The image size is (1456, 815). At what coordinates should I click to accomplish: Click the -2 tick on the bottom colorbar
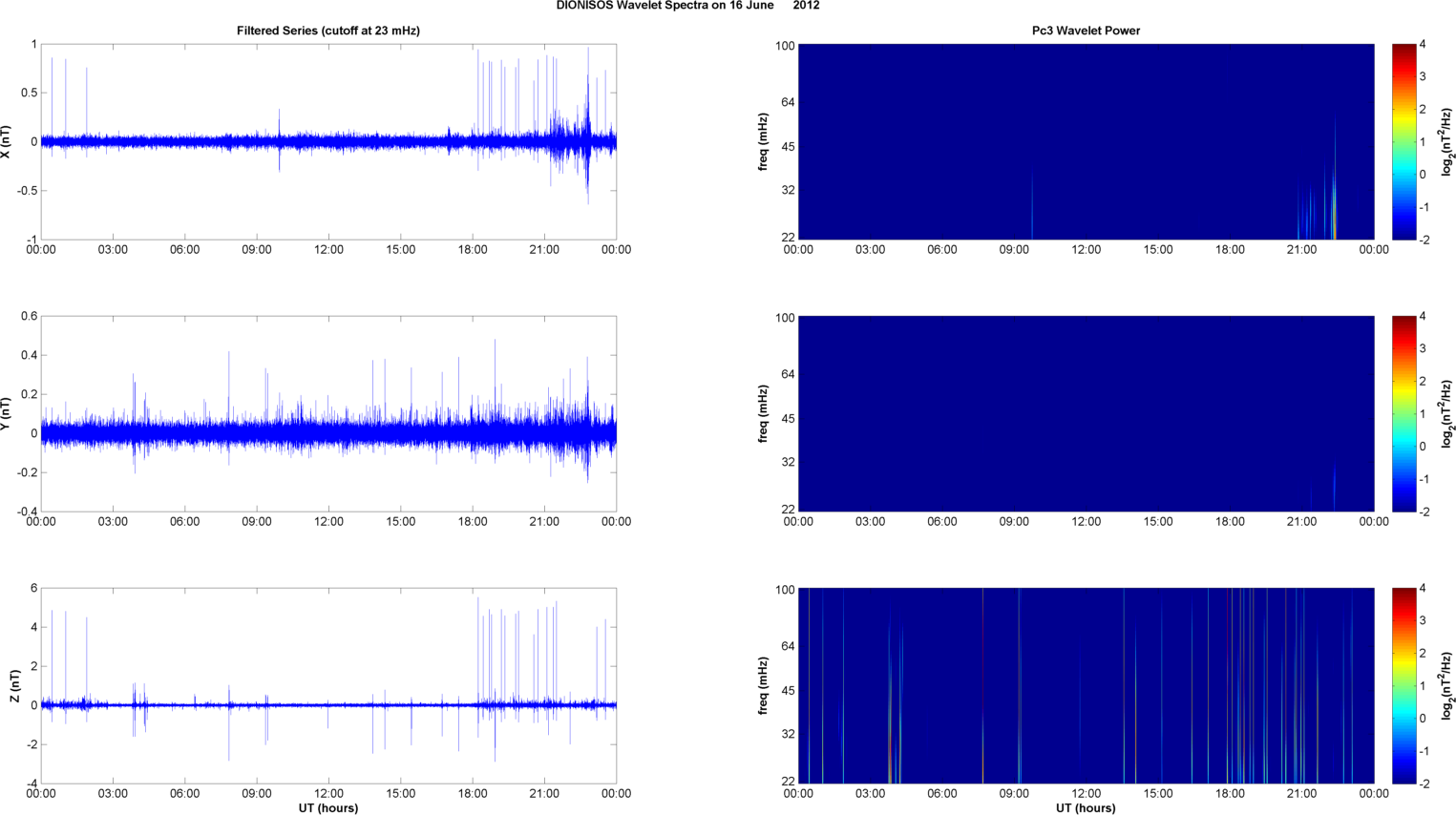(x=1424, y=784)
